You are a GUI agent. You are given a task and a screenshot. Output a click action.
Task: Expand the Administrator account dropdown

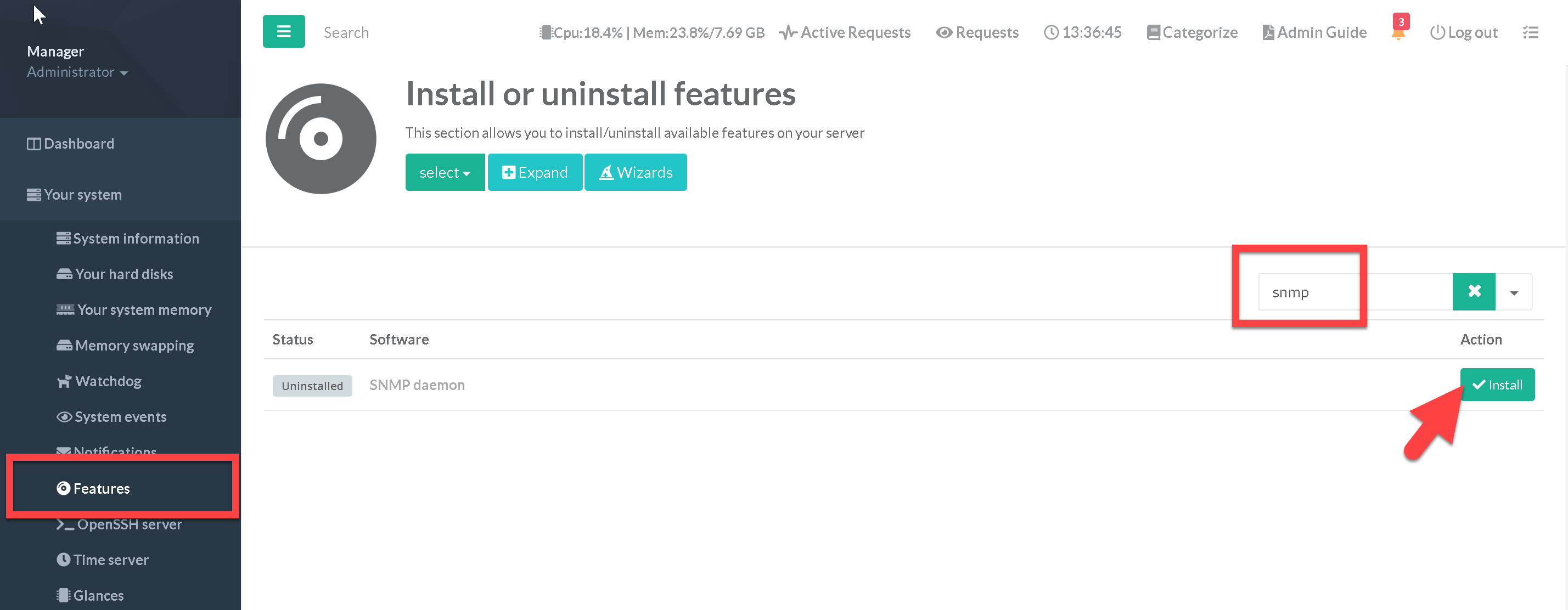pos(77,72)
